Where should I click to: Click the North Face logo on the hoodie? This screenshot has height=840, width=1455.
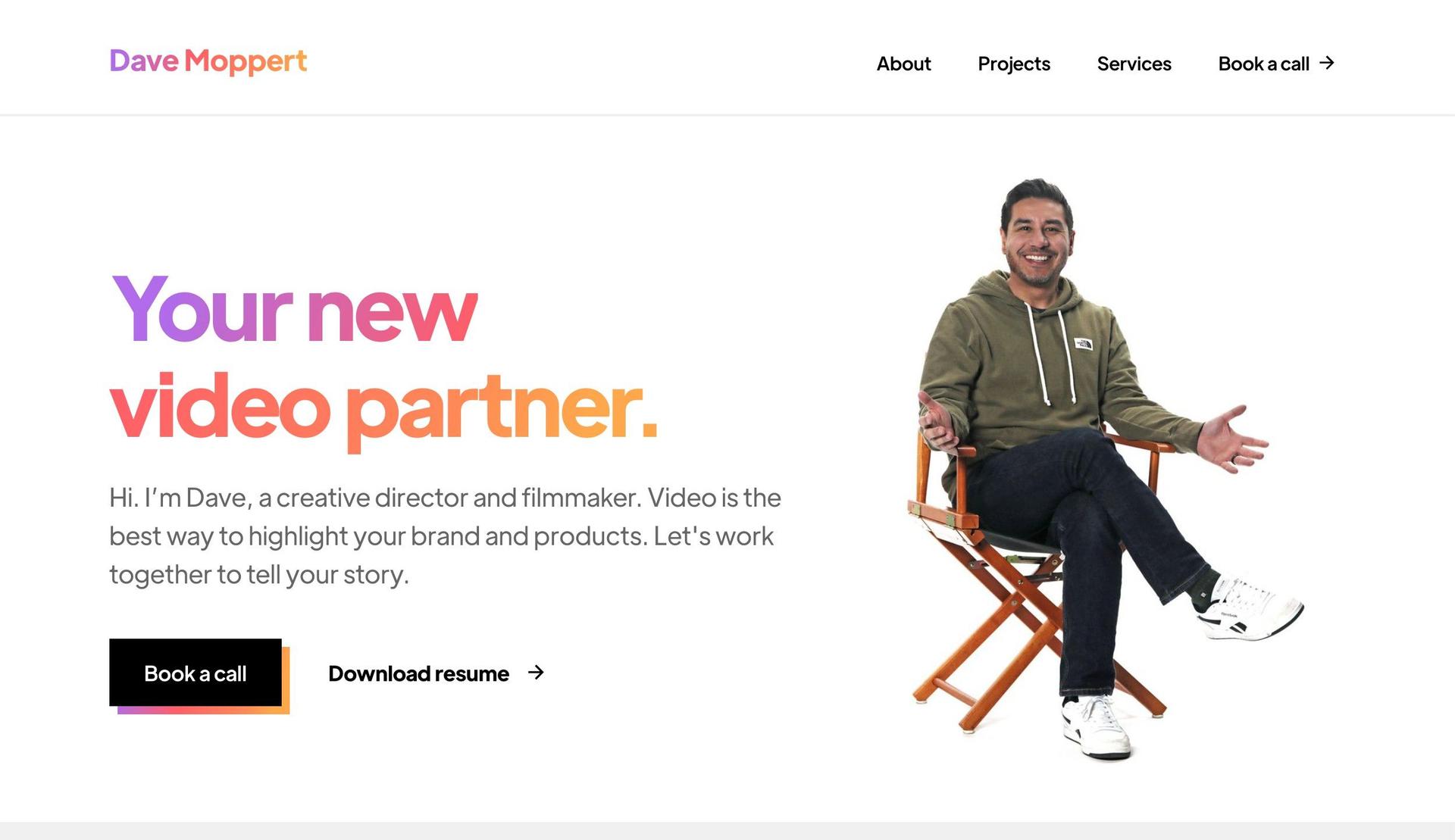(x=1084, y=344)
